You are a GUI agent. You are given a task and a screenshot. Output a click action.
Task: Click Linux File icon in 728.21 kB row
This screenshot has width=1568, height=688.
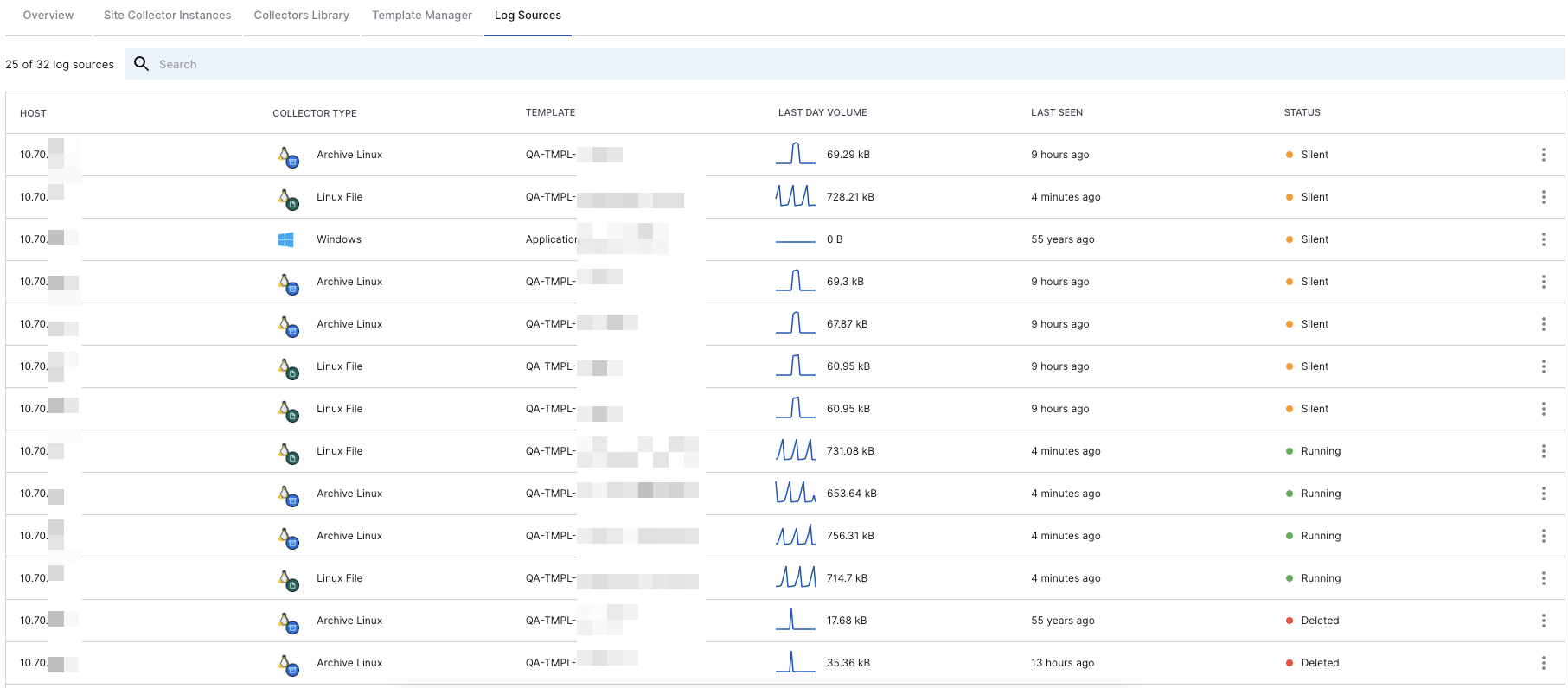point(288,199)
